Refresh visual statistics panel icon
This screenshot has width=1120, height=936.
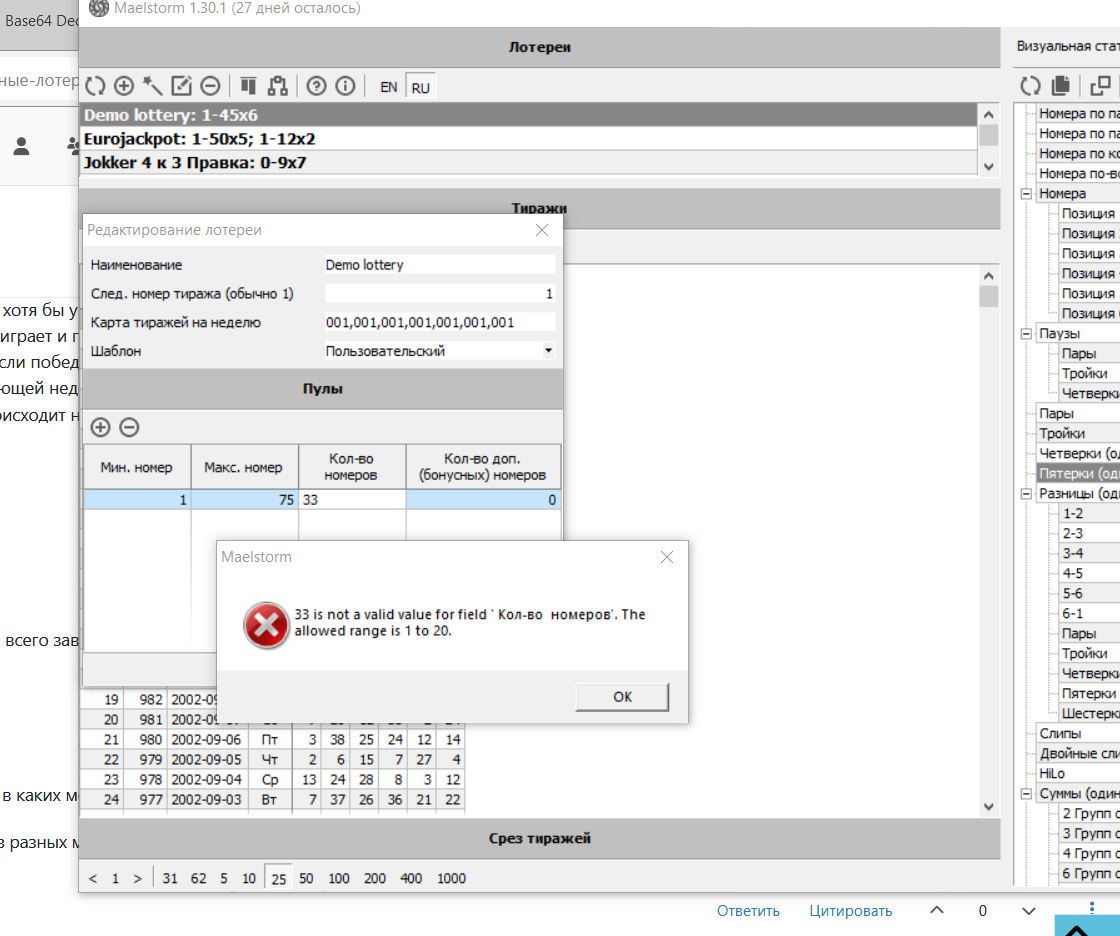tap(1030, 86)
